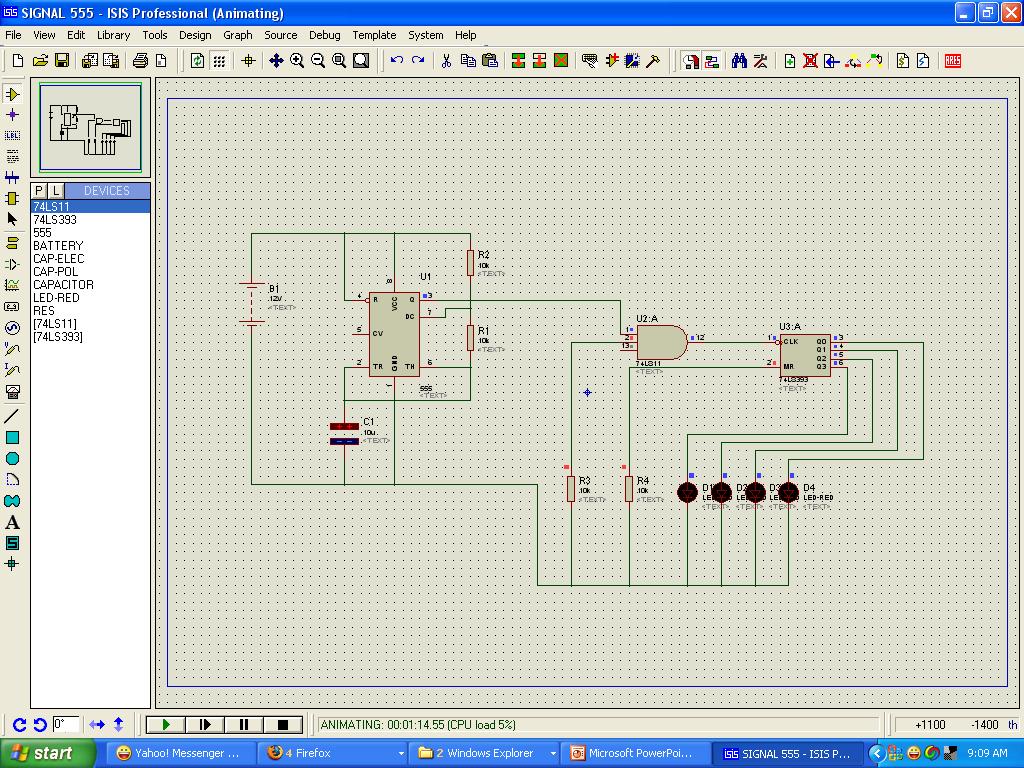1024x768 pixels.
Task: Click the schematic overview thumbnail
Action: point(90,127)
